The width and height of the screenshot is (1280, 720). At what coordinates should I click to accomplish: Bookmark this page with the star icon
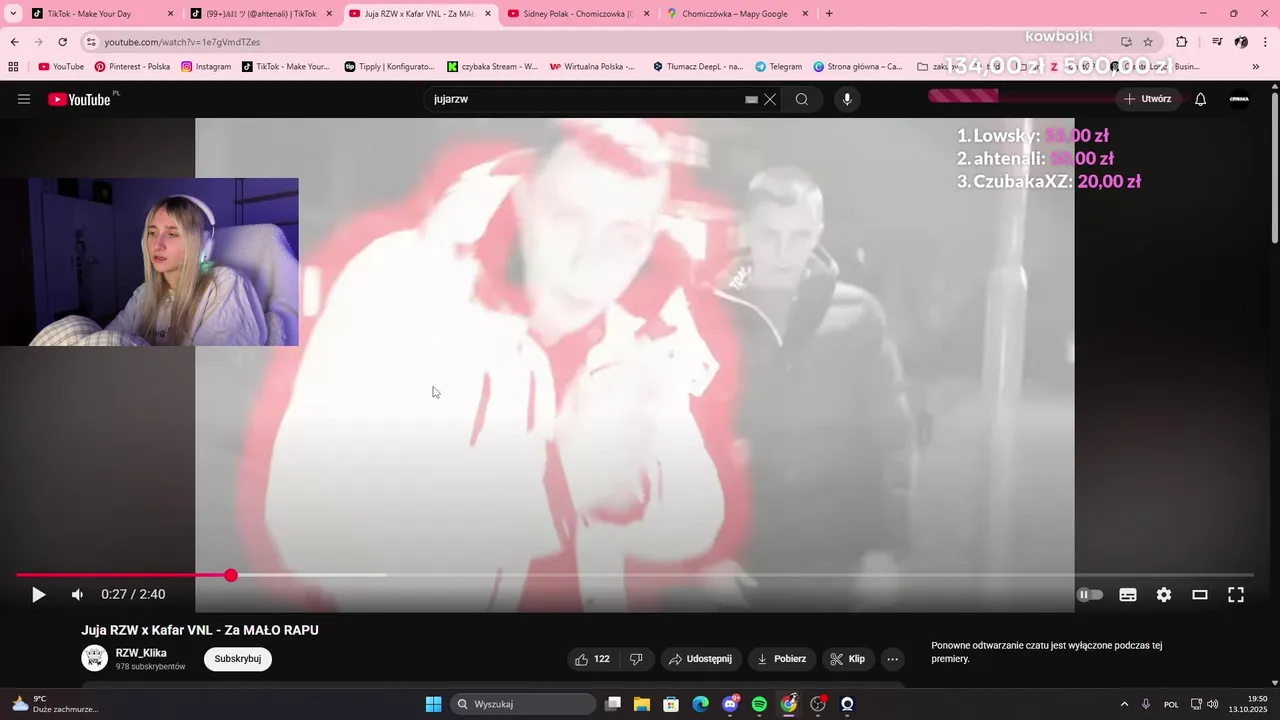point(1148,42)
